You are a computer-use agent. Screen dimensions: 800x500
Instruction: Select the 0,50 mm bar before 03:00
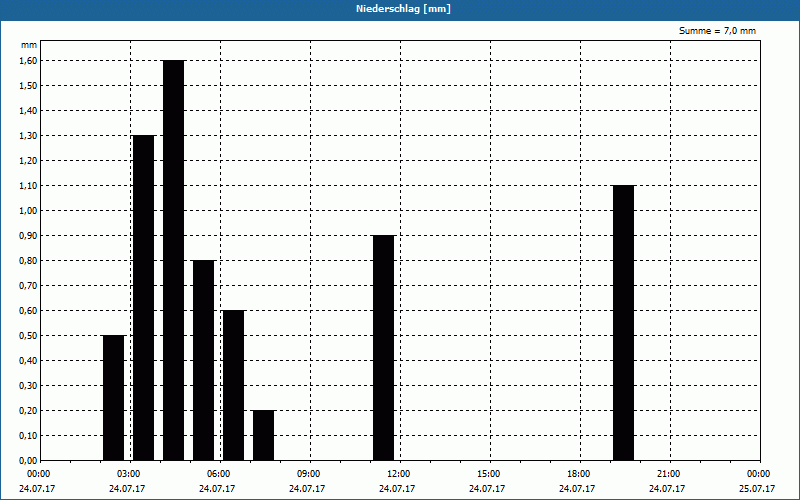tap(113, 398)
